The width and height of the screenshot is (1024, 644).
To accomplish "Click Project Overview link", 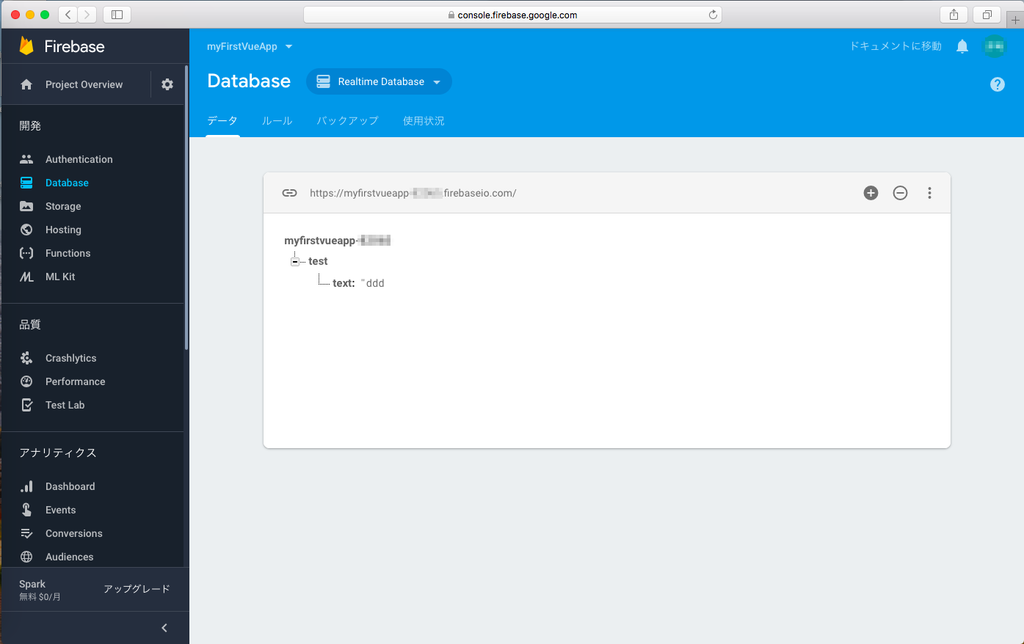I will coord(84,84).
